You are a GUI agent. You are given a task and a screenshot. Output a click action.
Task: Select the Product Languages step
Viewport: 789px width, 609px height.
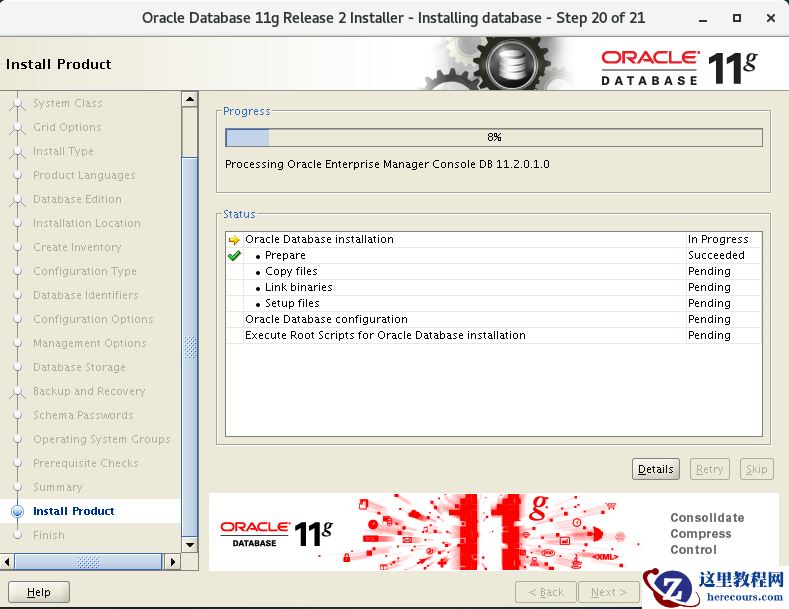pyautogui.click(x=84, y=175)
